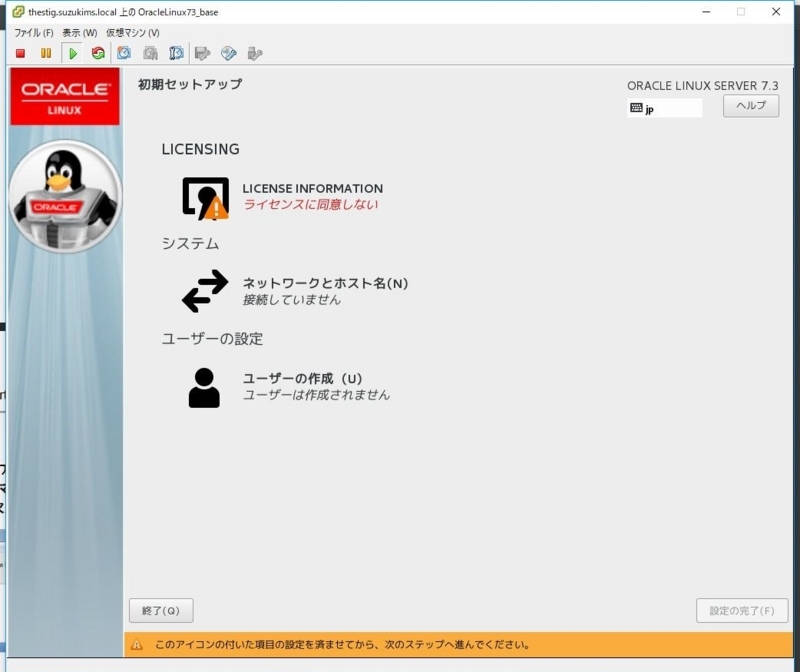Take a snapshot of the VM
Image resolution: width=800 pixels, height=672 pixels.
pyautogui.click(x=124, y=53)
